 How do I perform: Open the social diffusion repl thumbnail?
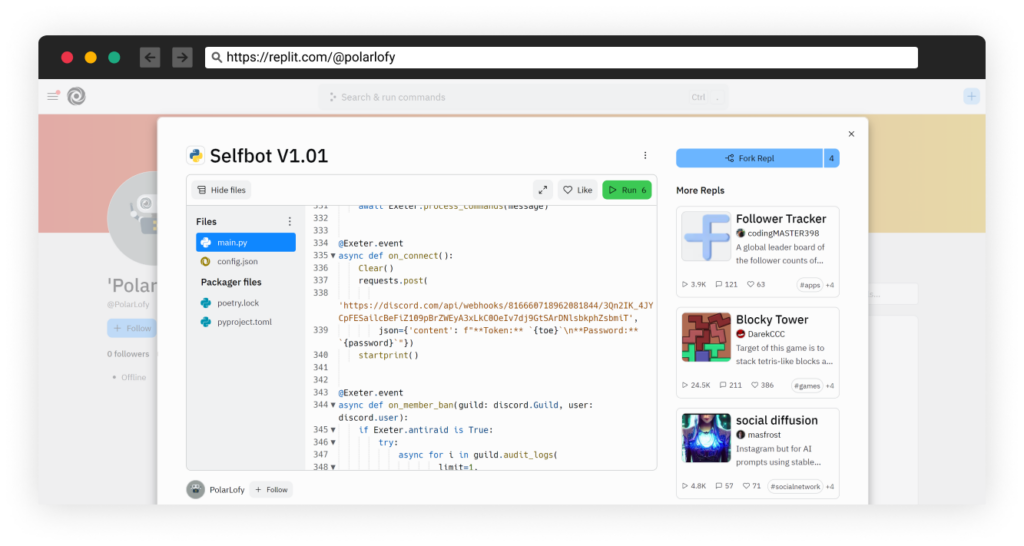click(706, 438)
